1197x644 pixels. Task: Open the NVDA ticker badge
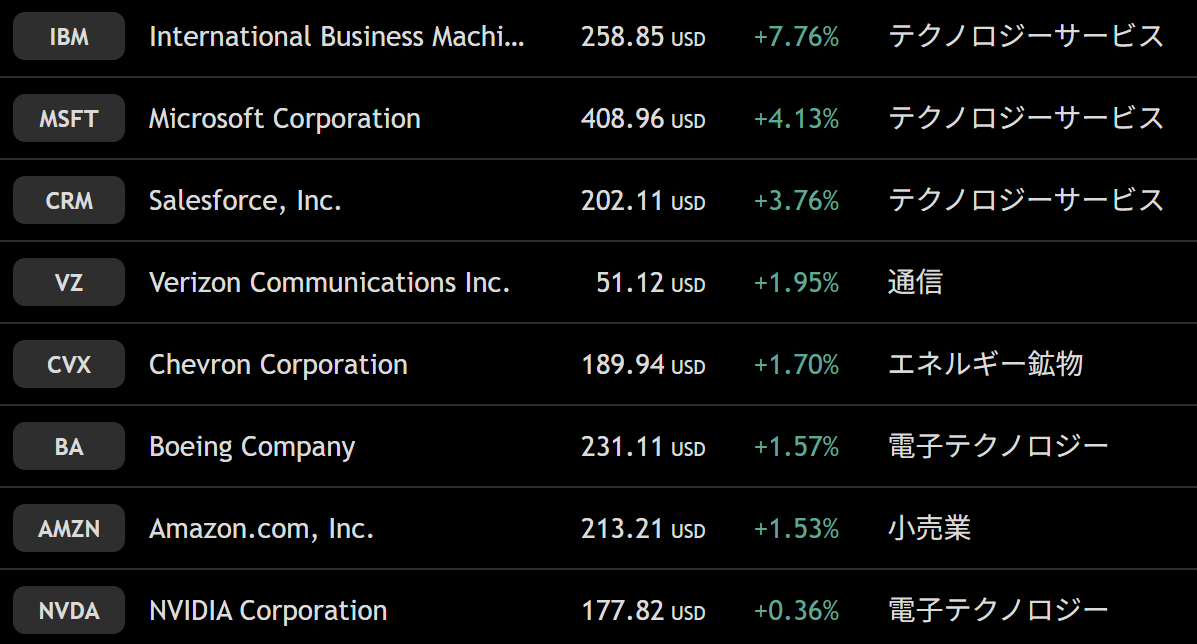pyautogui.click(x=69, y=611)
